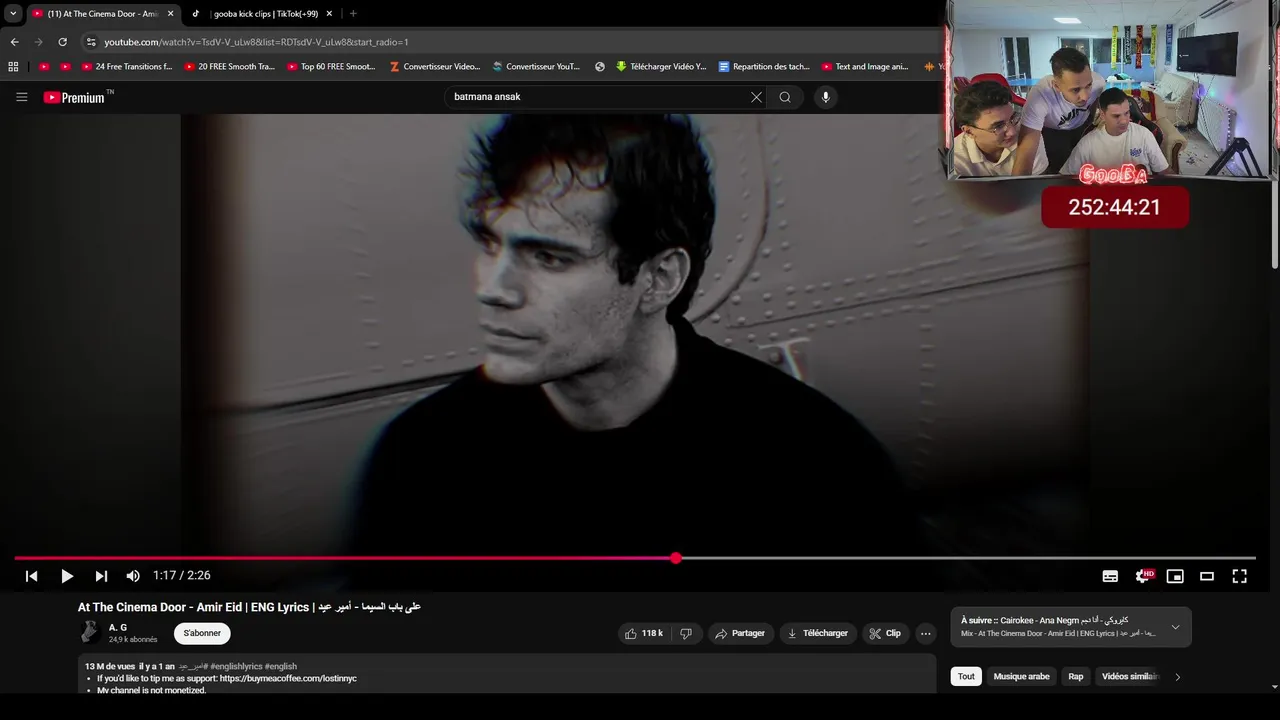Image resolution: width=1280 pixels, height=720 pixels.
Task: Enter full screen mode
Action: point(1239,576)
